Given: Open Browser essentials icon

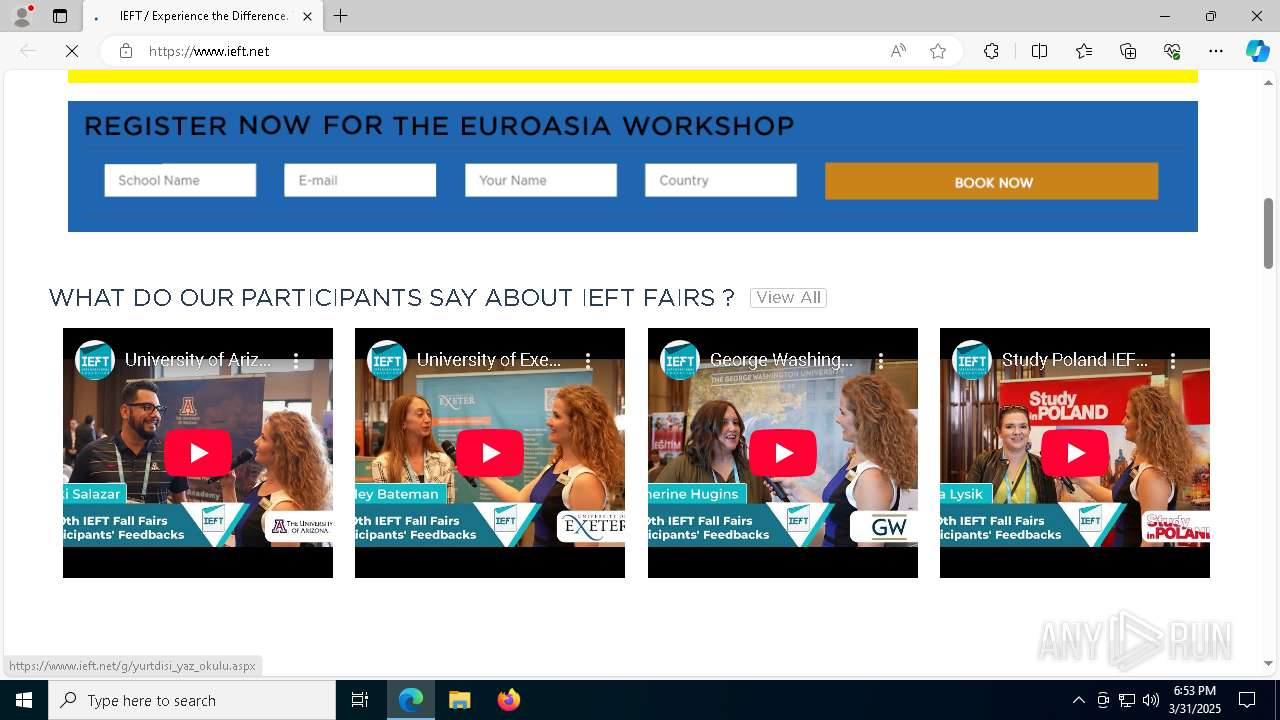Looking at the screenshot, I should pyautogui.click(x=1172, y=51).
